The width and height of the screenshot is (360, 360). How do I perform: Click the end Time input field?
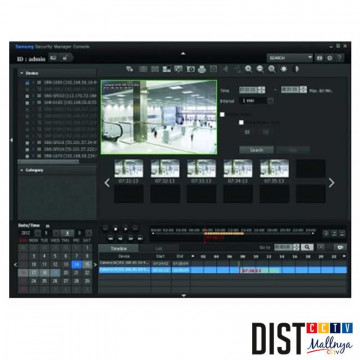coord(290,90)
